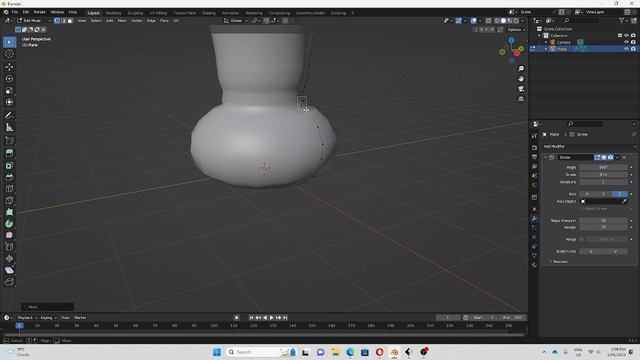Collapse Collection in outliner
The height and width of the screenshot is (360, 640).
point(540,36)
